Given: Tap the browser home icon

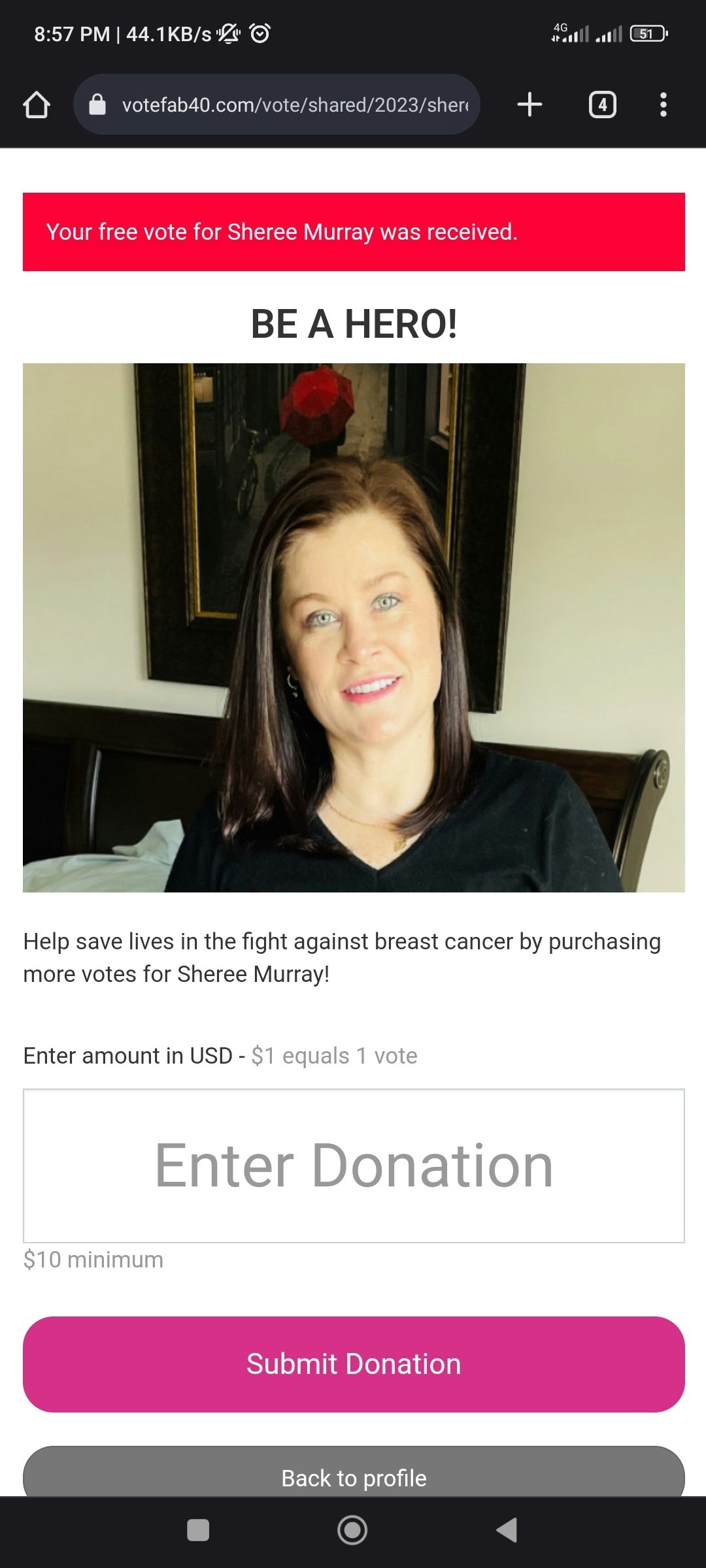Looking at the screenshot, I should pos(37,105).
